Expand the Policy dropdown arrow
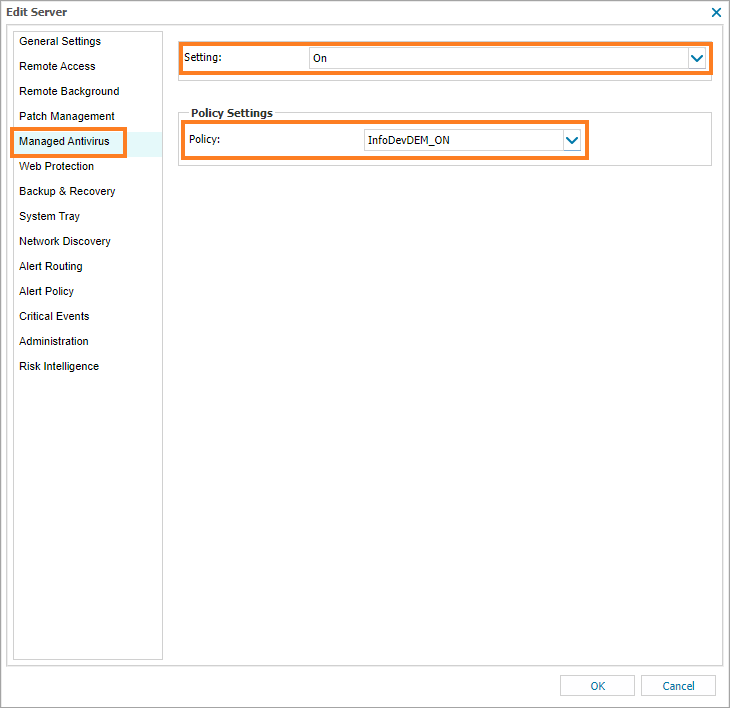 tap(572, 141)
